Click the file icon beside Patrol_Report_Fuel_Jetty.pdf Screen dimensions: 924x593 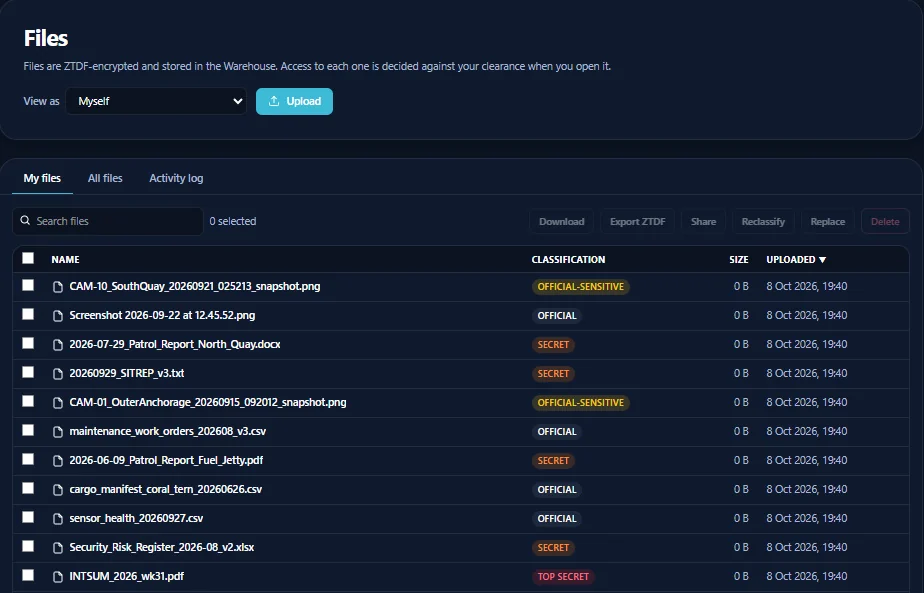pyautogui.click(x=58, y=460)
